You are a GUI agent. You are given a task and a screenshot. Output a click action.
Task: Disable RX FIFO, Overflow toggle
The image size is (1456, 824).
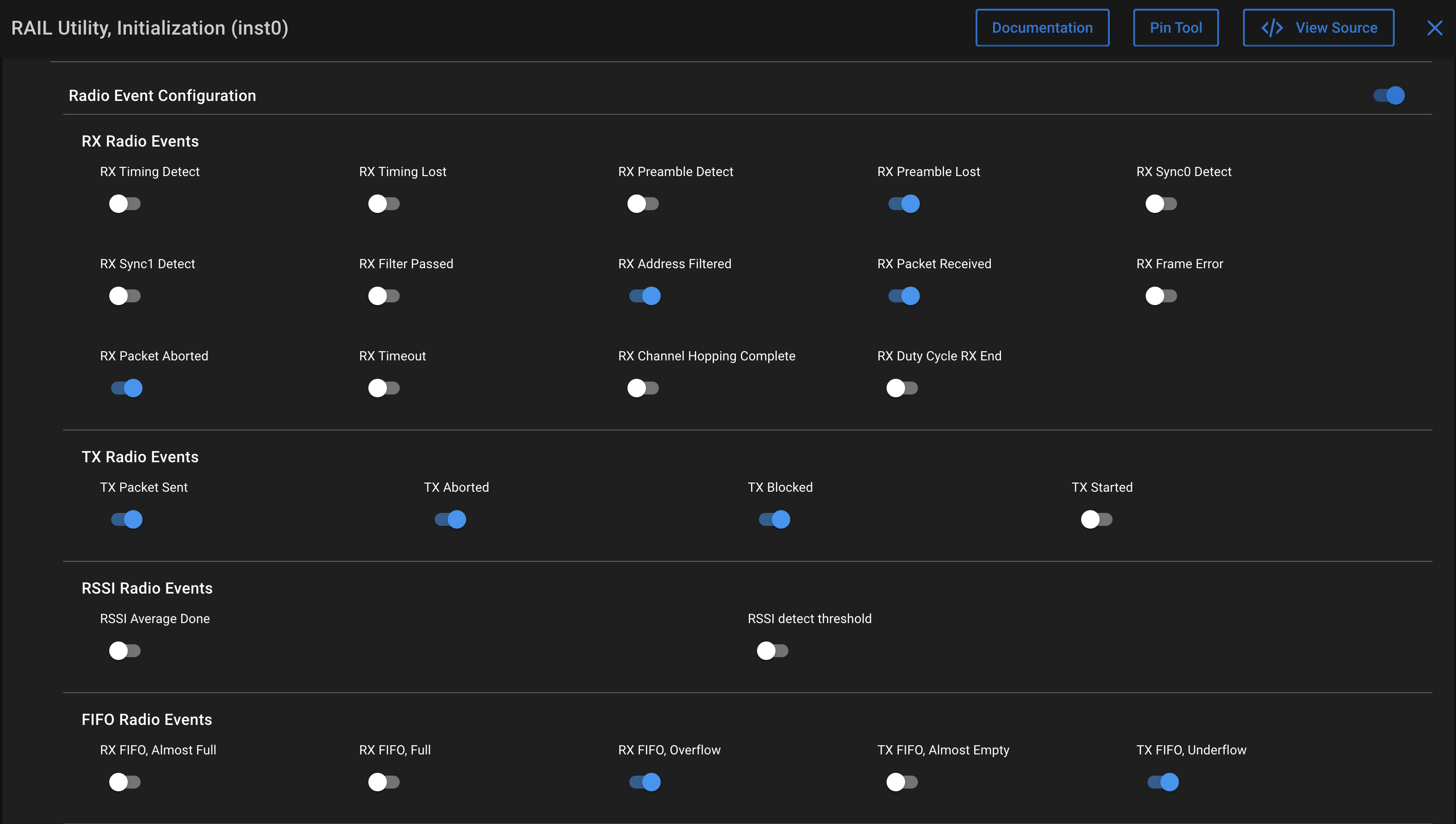(x=645, y=782)
